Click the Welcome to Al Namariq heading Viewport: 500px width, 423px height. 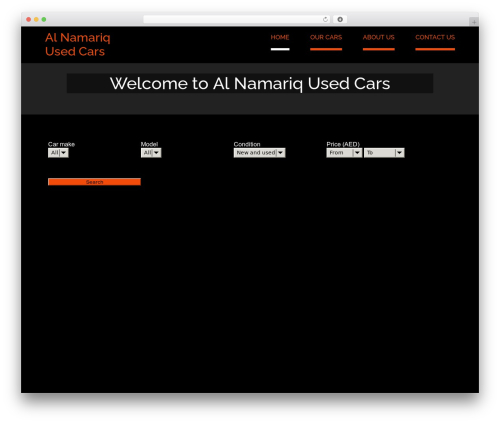[250, 83]
